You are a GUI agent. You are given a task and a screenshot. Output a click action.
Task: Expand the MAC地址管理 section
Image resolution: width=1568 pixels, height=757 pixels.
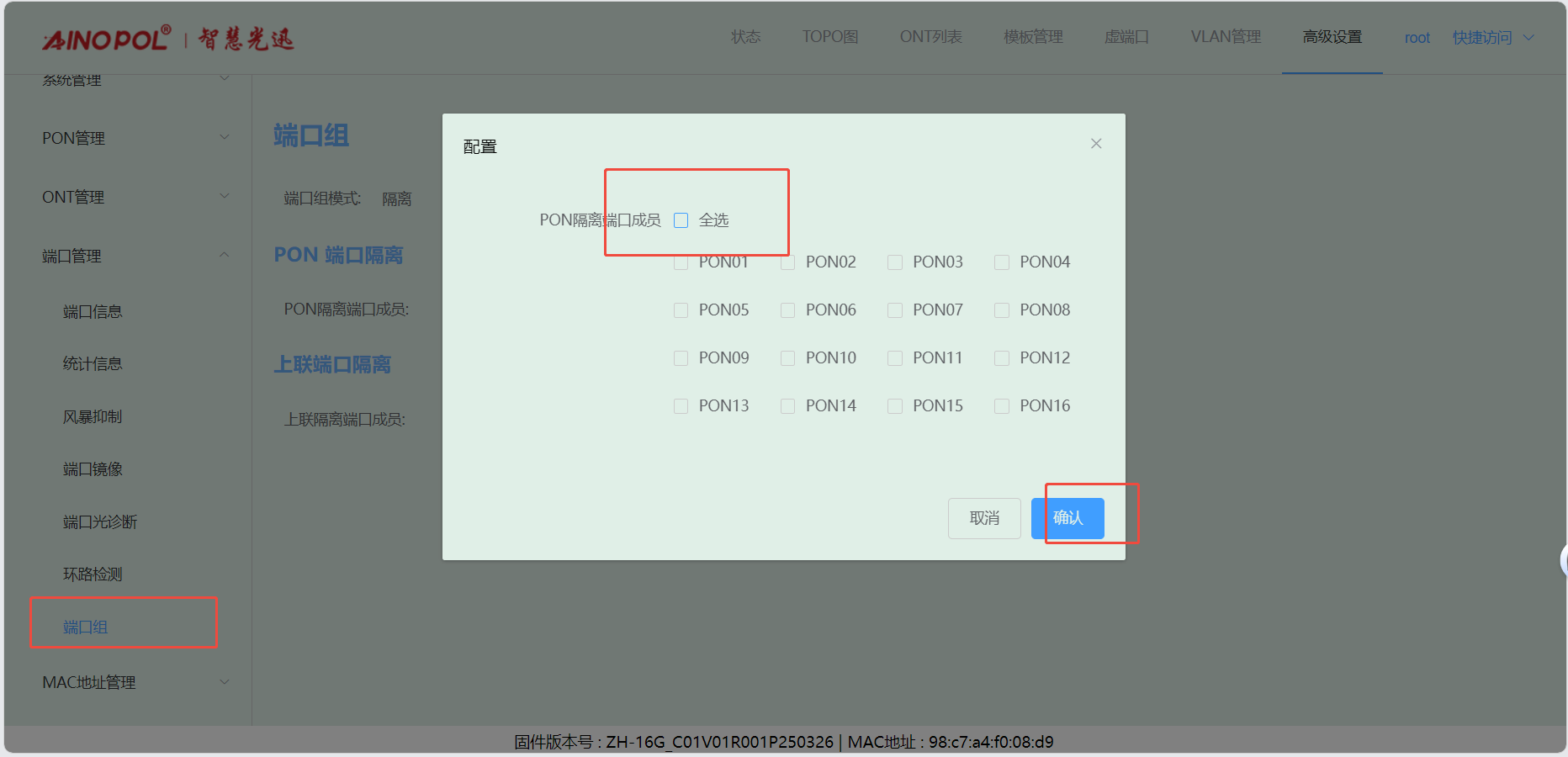click(x=135, y=682)
